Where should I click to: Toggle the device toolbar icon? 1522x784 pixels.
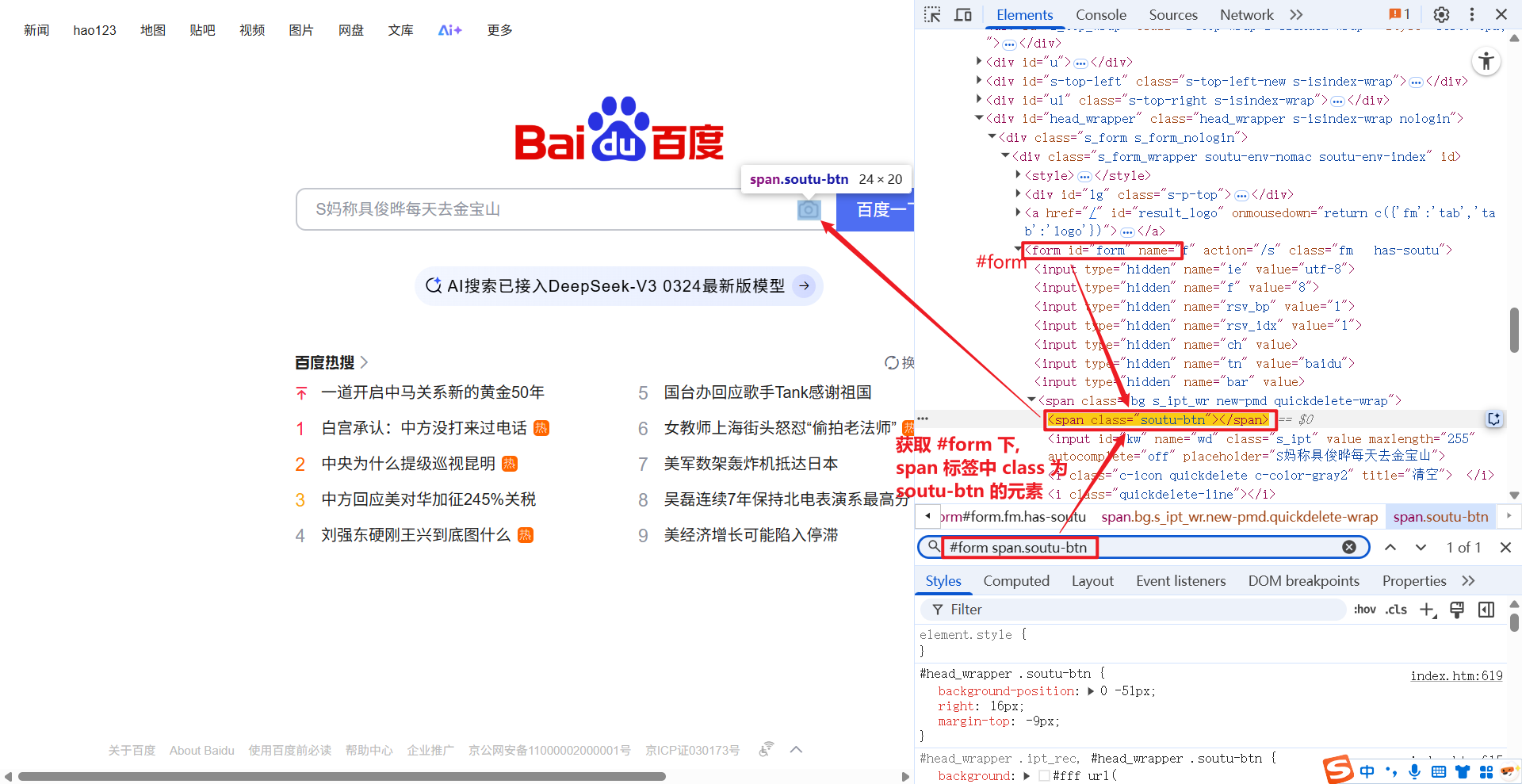pyautogui.click(x=963, y=14)
